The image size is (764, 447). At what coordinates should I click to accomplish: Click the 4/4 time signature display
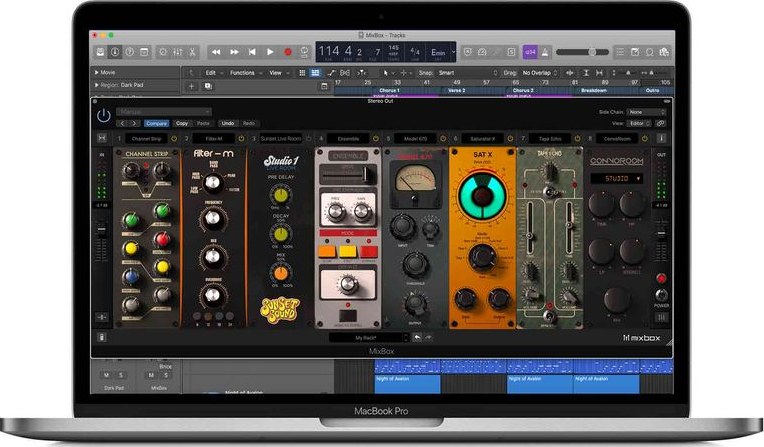tap(415, 52)
